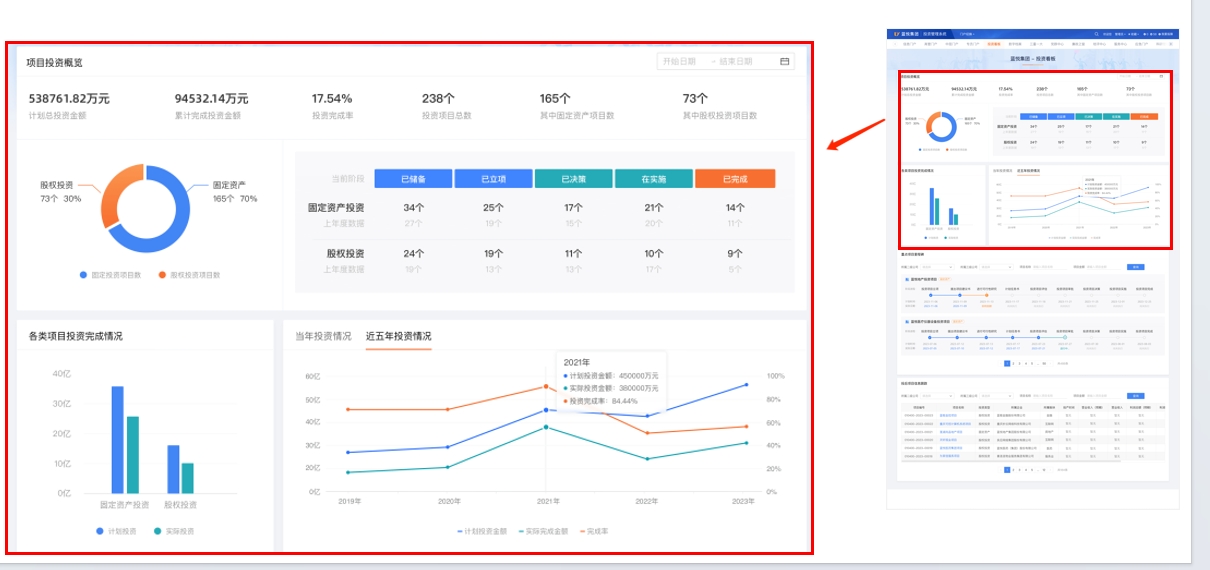Click the 2022年 x-axis label
The width and height of the screenshot is (1210, 570).
pyautogui.click(x=647, y=501)
